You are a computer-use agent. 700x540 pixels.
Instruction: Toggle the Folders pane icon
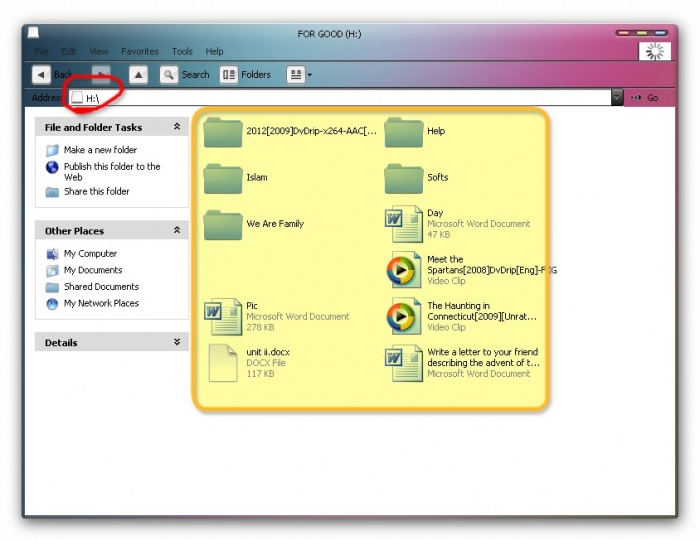pyautogui.click(x=229, y=75)
